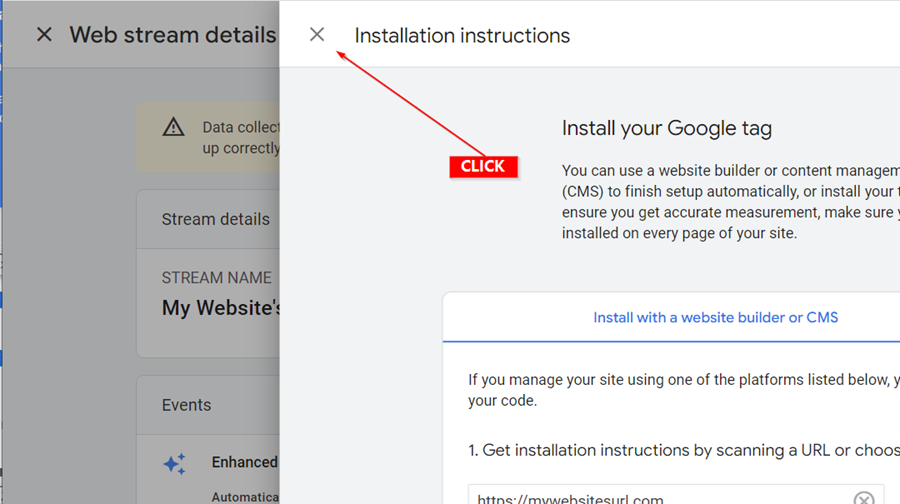The height and width of the screenshot is (504, 900).
Task: Select the My Website's stream name value
Action: coord(221,308)
